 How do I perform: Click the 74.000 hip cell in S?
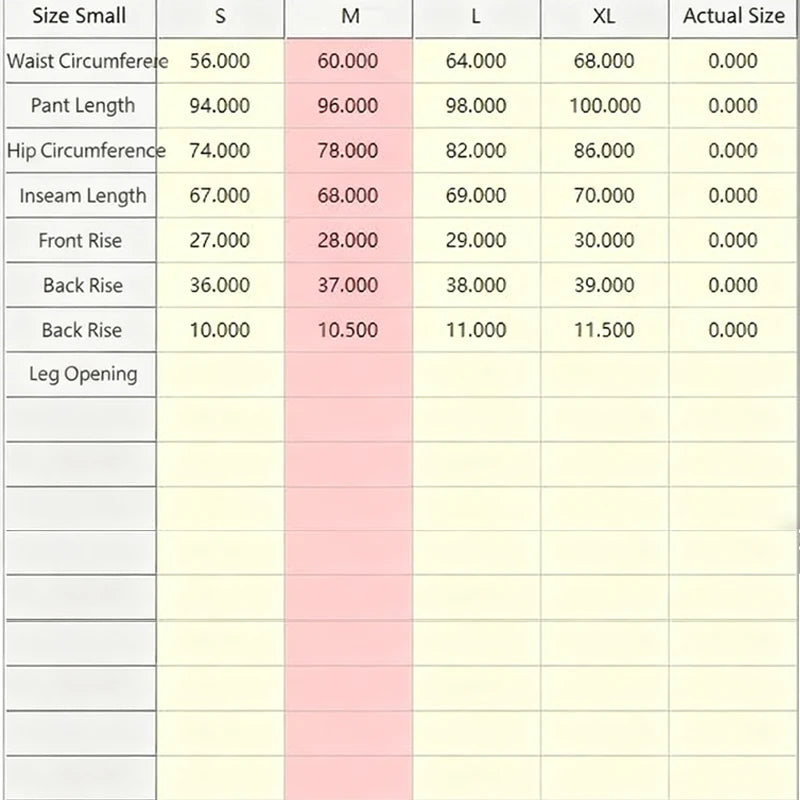(x=220, y=151)
